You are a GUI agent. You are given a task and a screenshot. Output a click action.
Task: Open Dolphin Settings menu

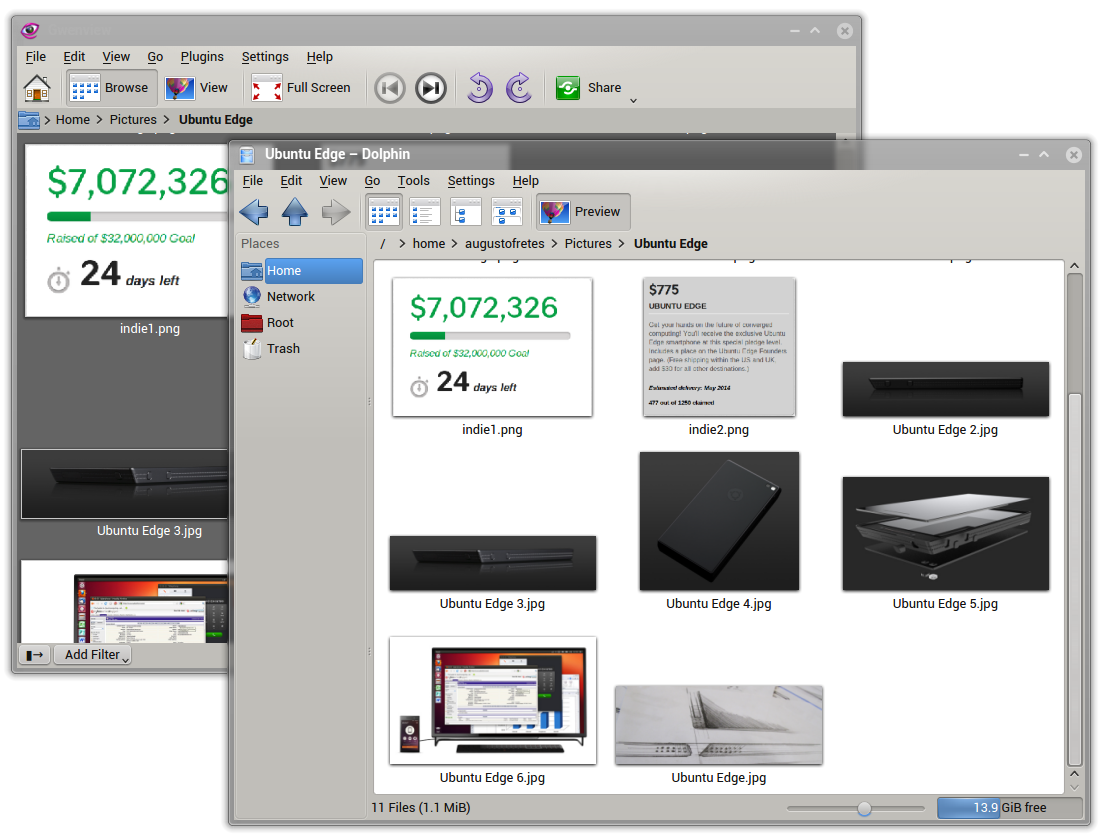pos(471,181)
